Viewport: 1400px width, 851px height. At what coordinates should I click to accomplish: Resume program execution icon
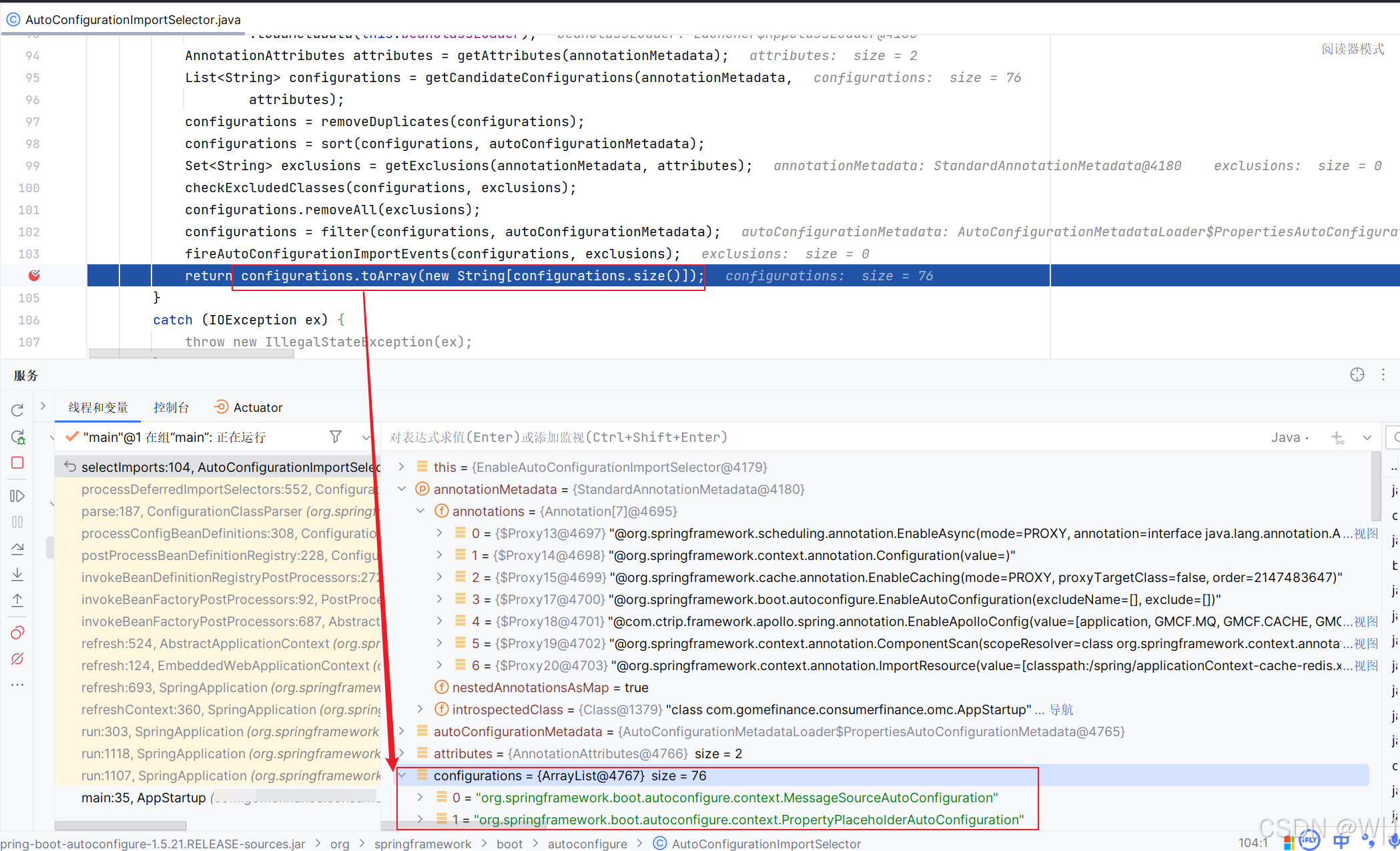[17, 496]
